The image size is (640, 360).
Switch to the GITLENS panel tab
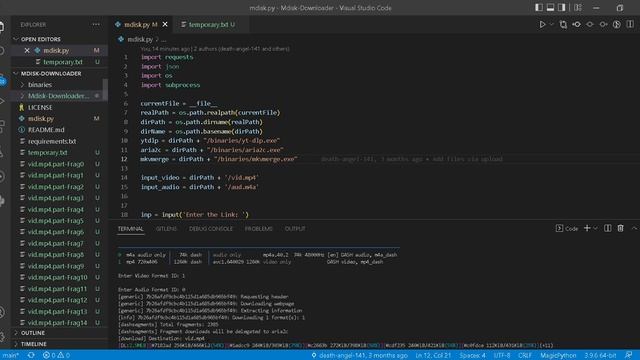[167, 229]
